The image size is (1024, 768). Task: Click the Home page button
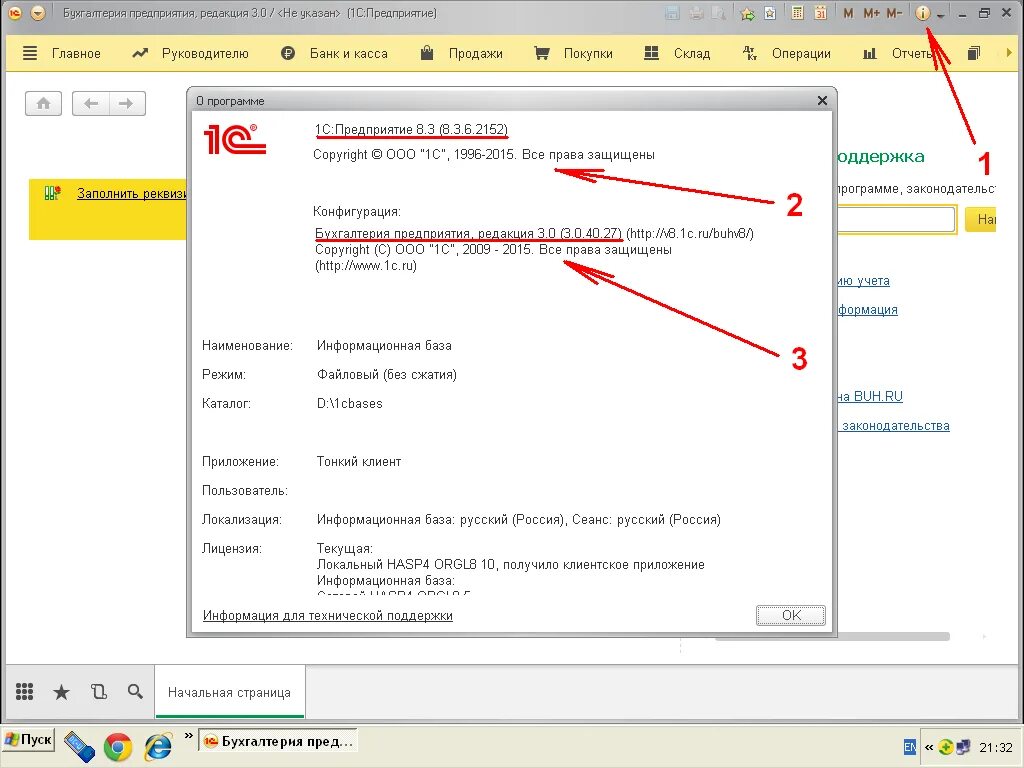pos(43,103)
